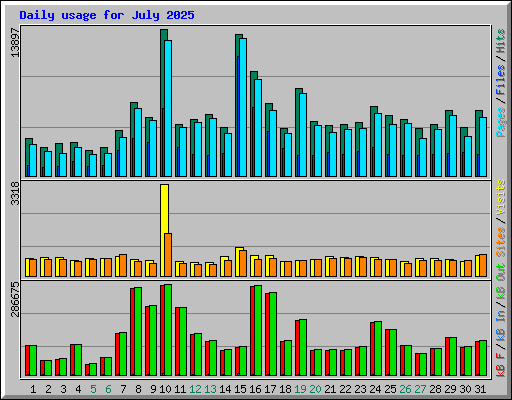
Task: Click the cyan pages bar for day 16
Action: click(258, 128)
